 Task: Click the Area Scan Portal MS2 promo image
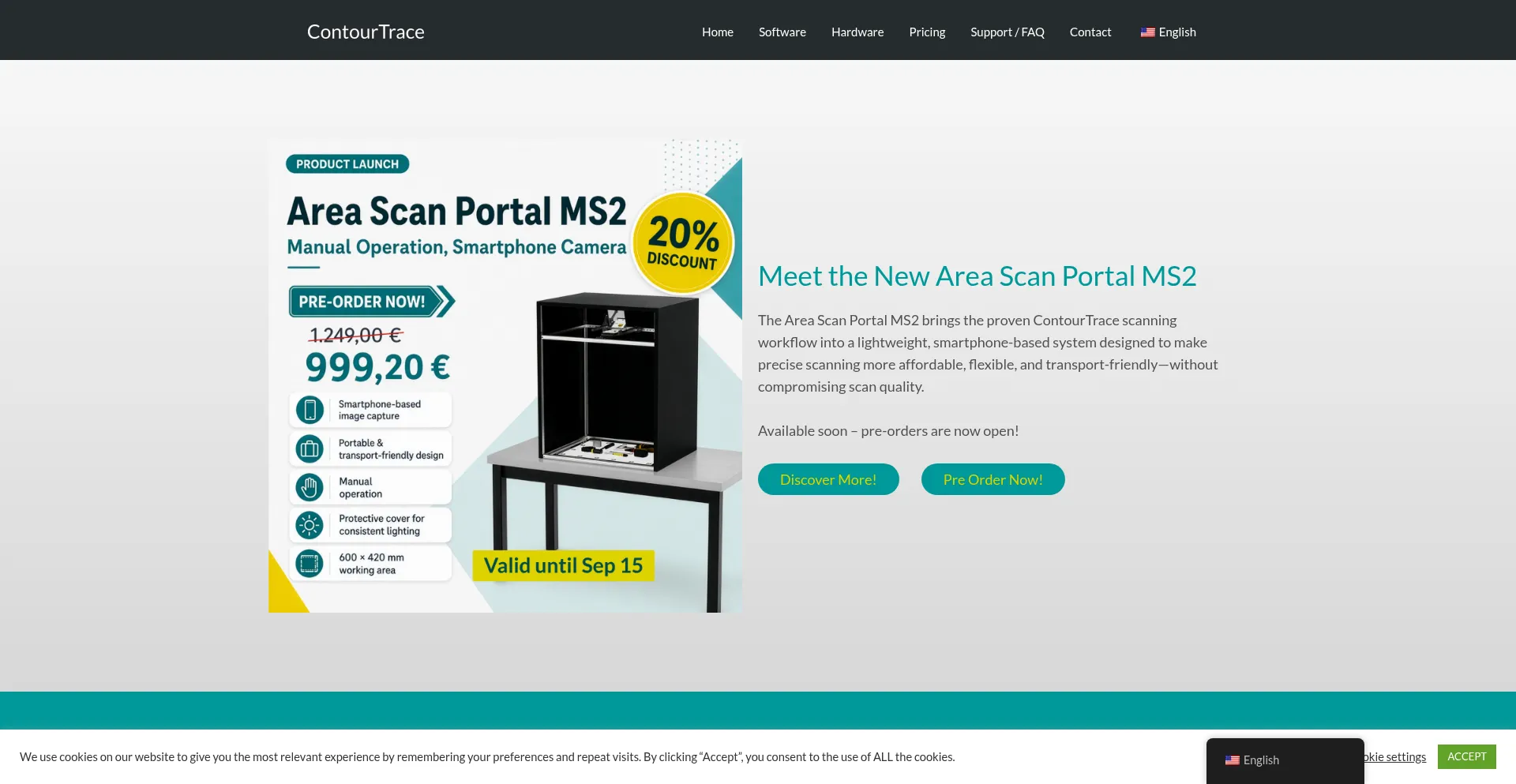(505, 376)
